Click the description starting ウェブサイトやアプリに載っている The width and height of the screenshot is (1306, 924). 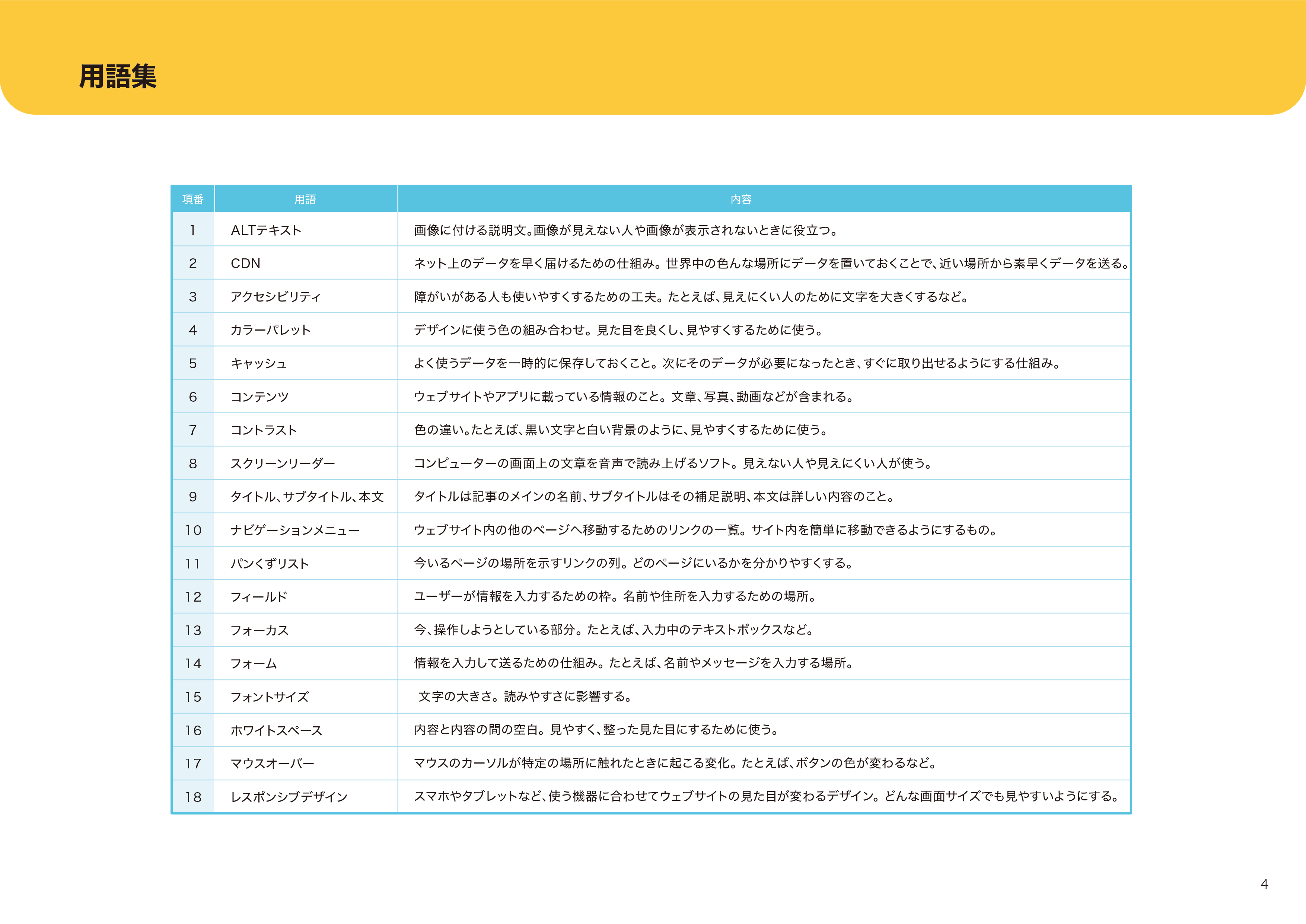[x=634, y=396]
